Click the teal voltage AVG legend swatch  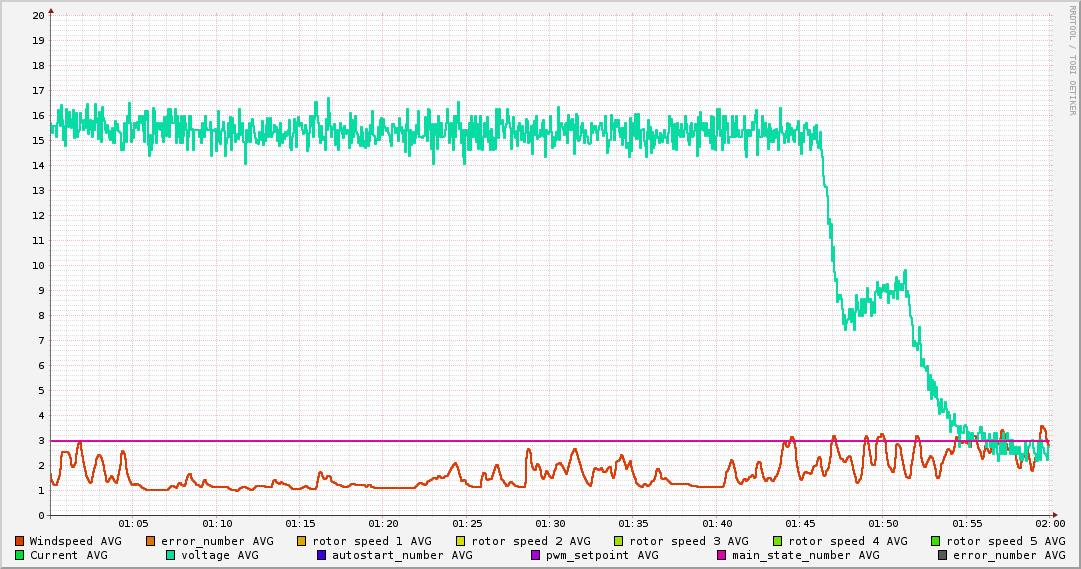171,555
